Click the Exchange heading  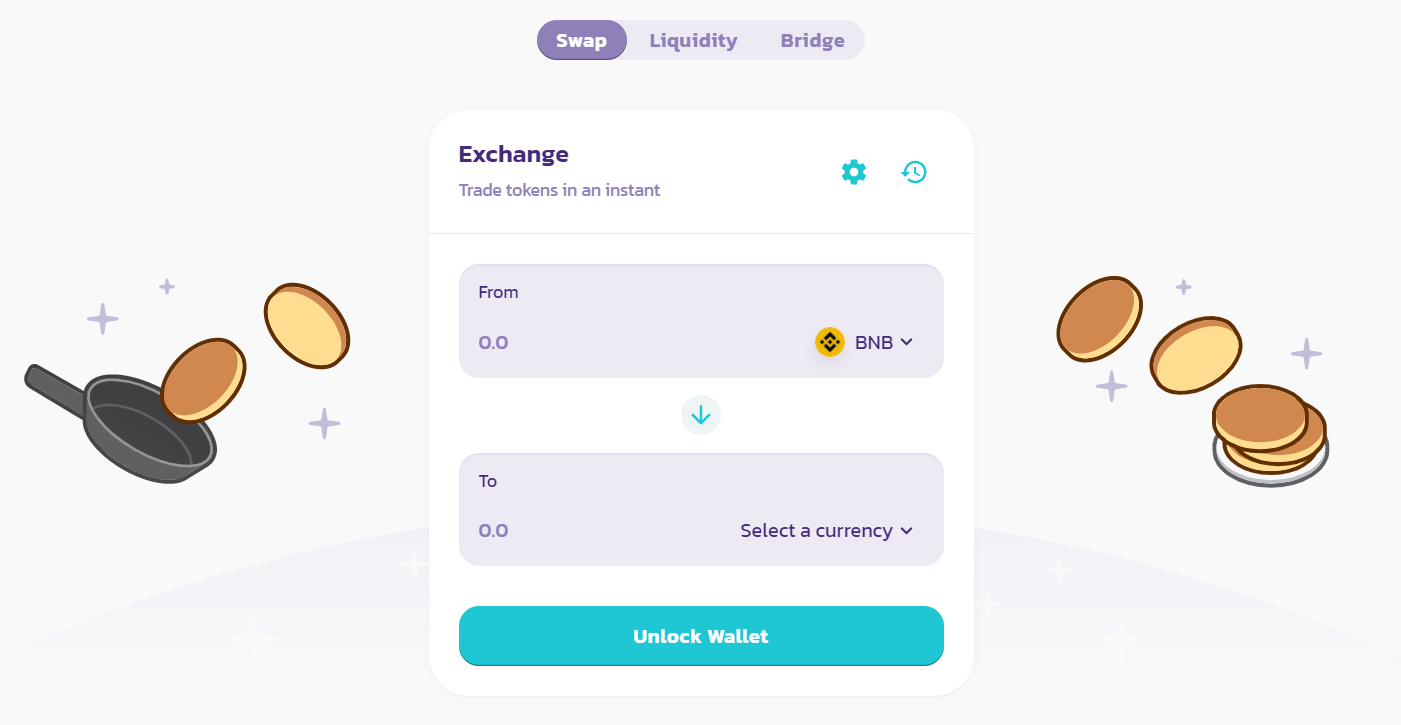coord(514,154)
